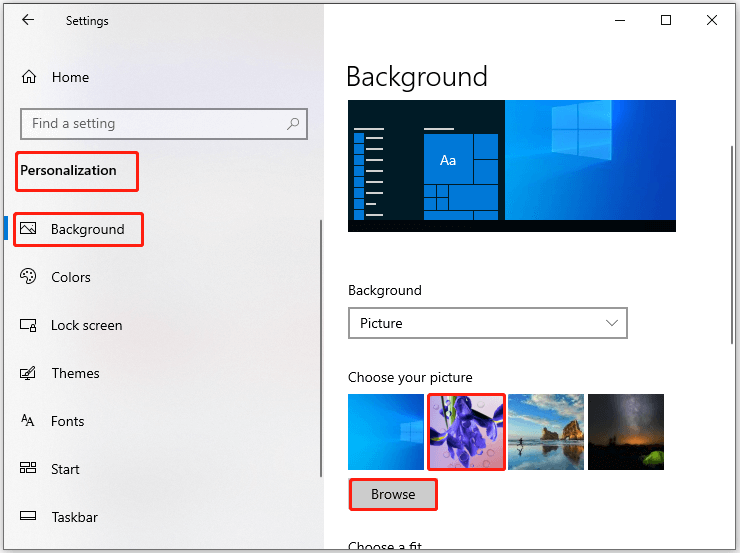Click the right pane vertical scrollbar
The width and height of the screenshot is (740, 553).
coord(732,245)
